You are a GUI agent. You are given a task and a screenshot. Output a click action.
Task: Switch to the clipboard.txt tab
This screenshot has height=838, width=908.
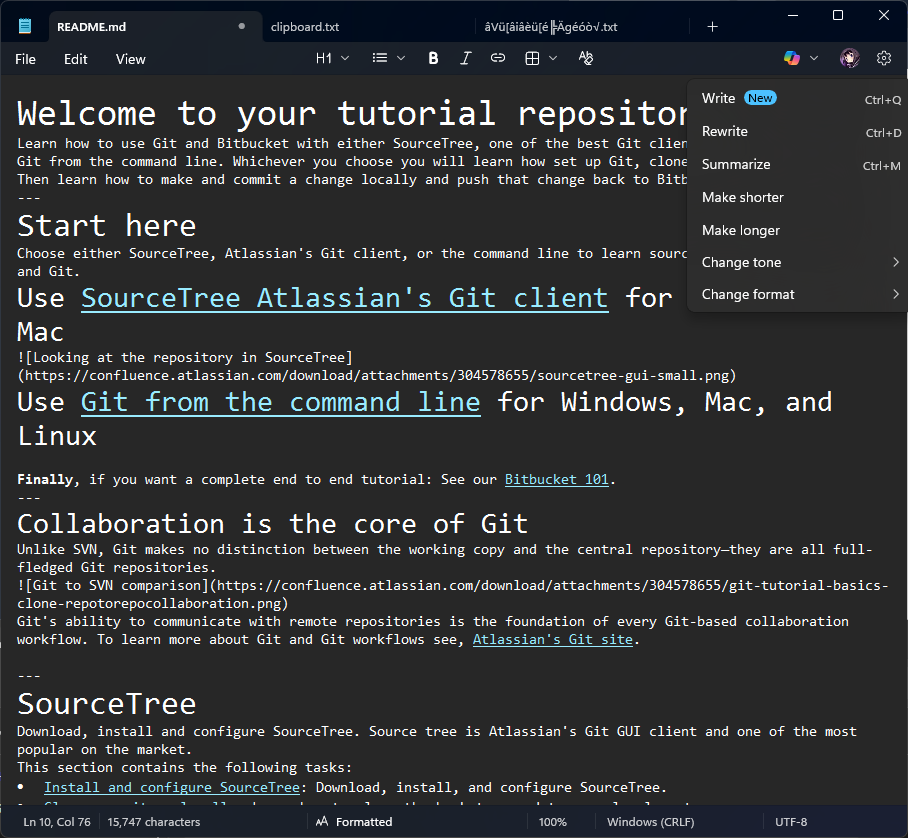[305, 27]
